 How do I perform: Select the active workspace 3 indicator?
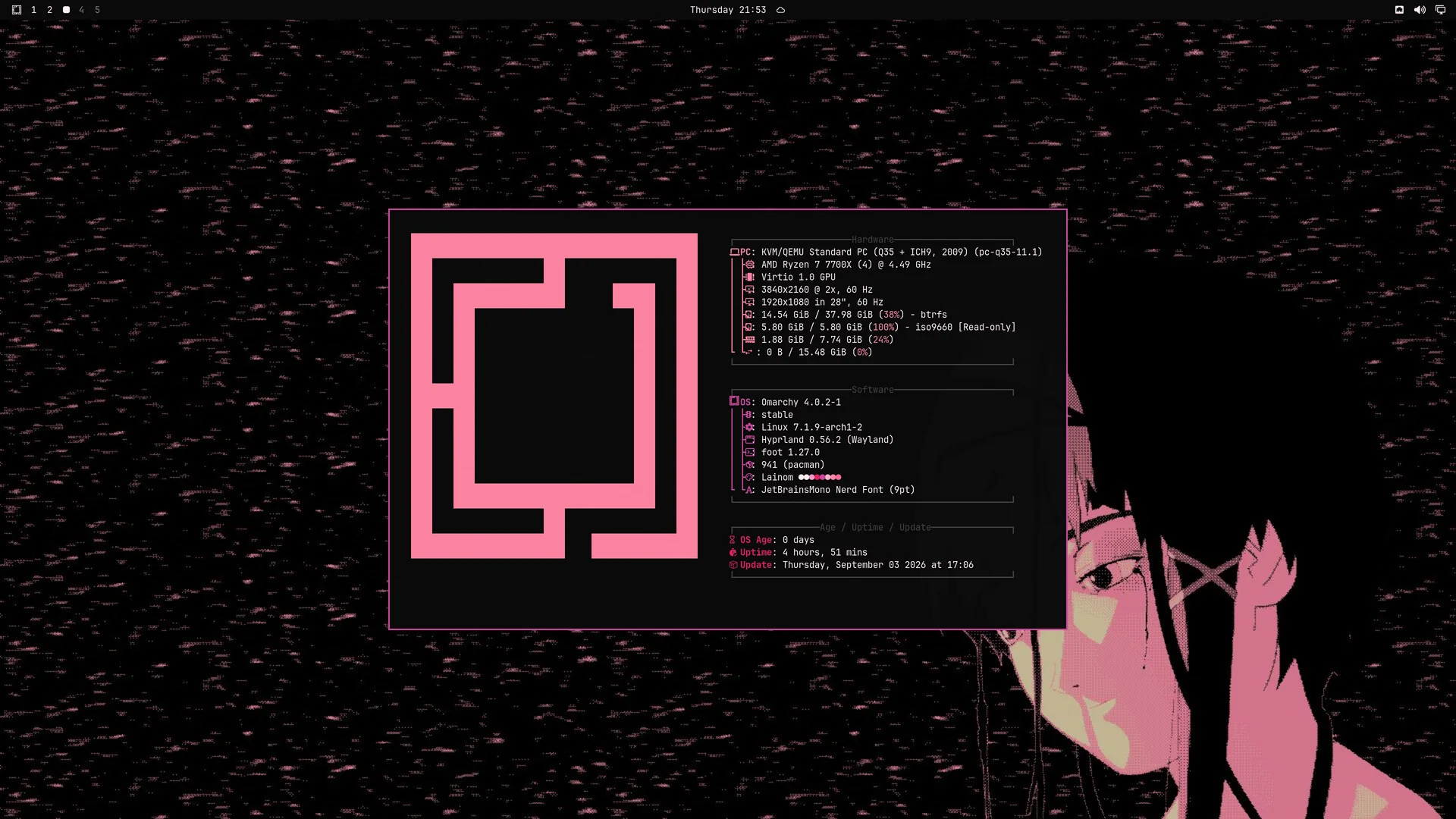click(66, 10)
